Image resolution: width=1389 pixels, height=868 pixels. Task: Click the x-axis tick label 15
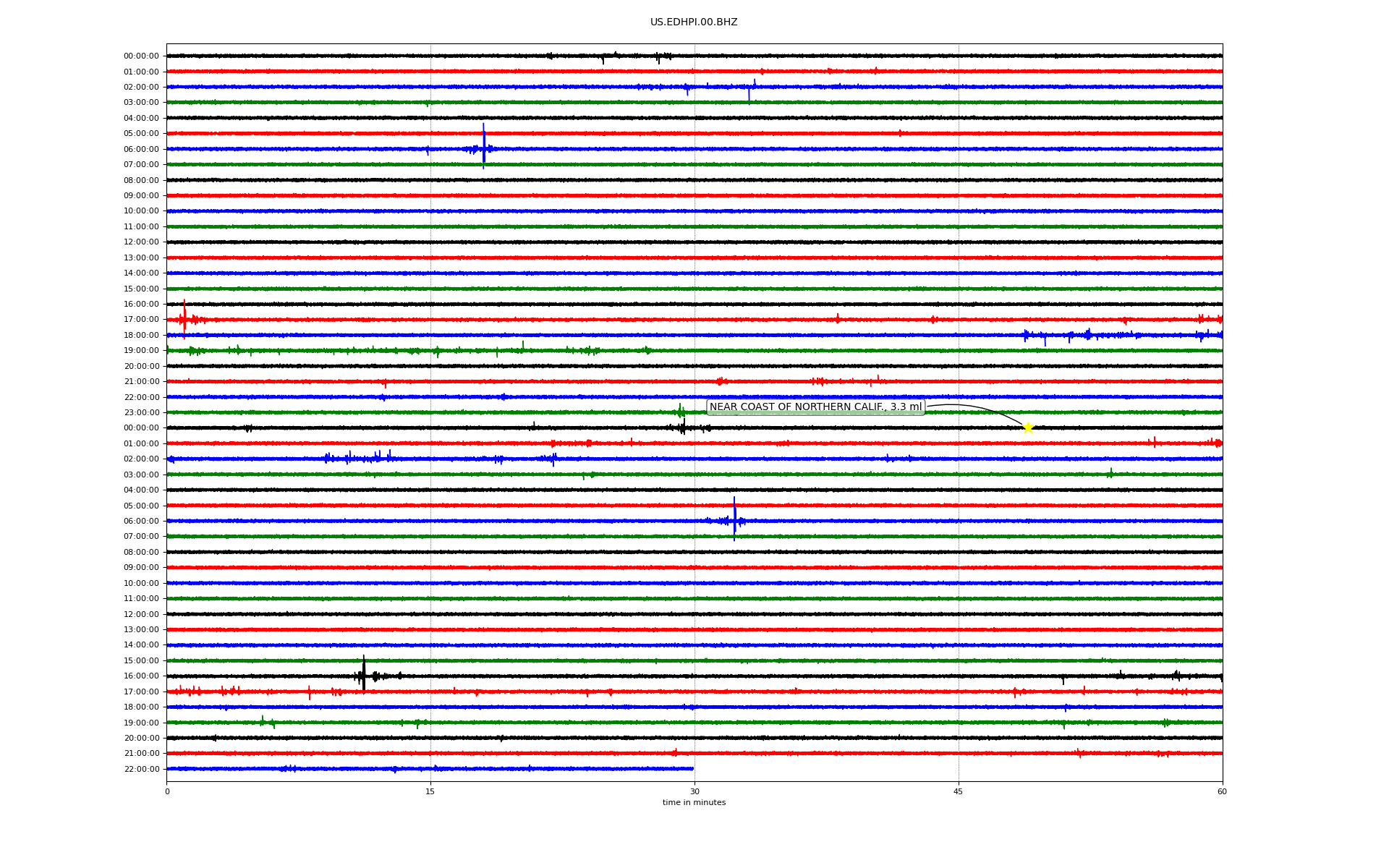click(430, 791)
